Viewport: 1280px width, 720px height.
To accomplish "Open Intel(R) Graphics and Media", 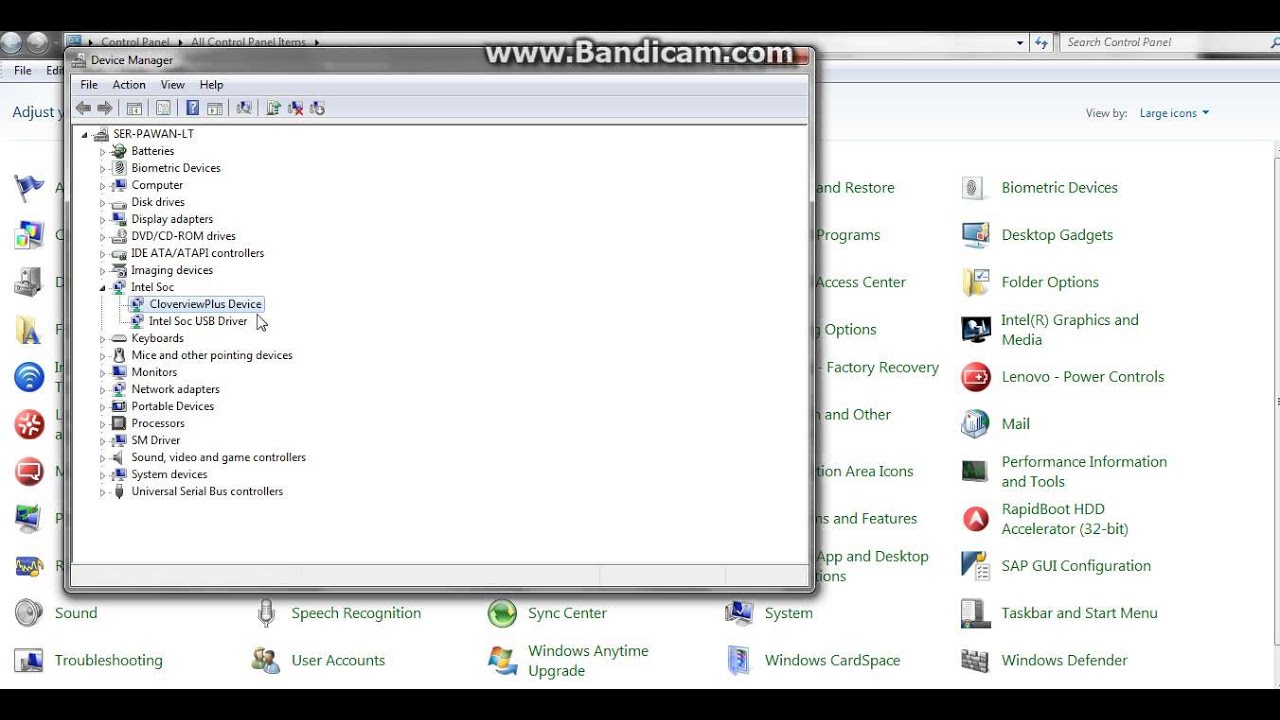I will click(x=1070, y=330).
